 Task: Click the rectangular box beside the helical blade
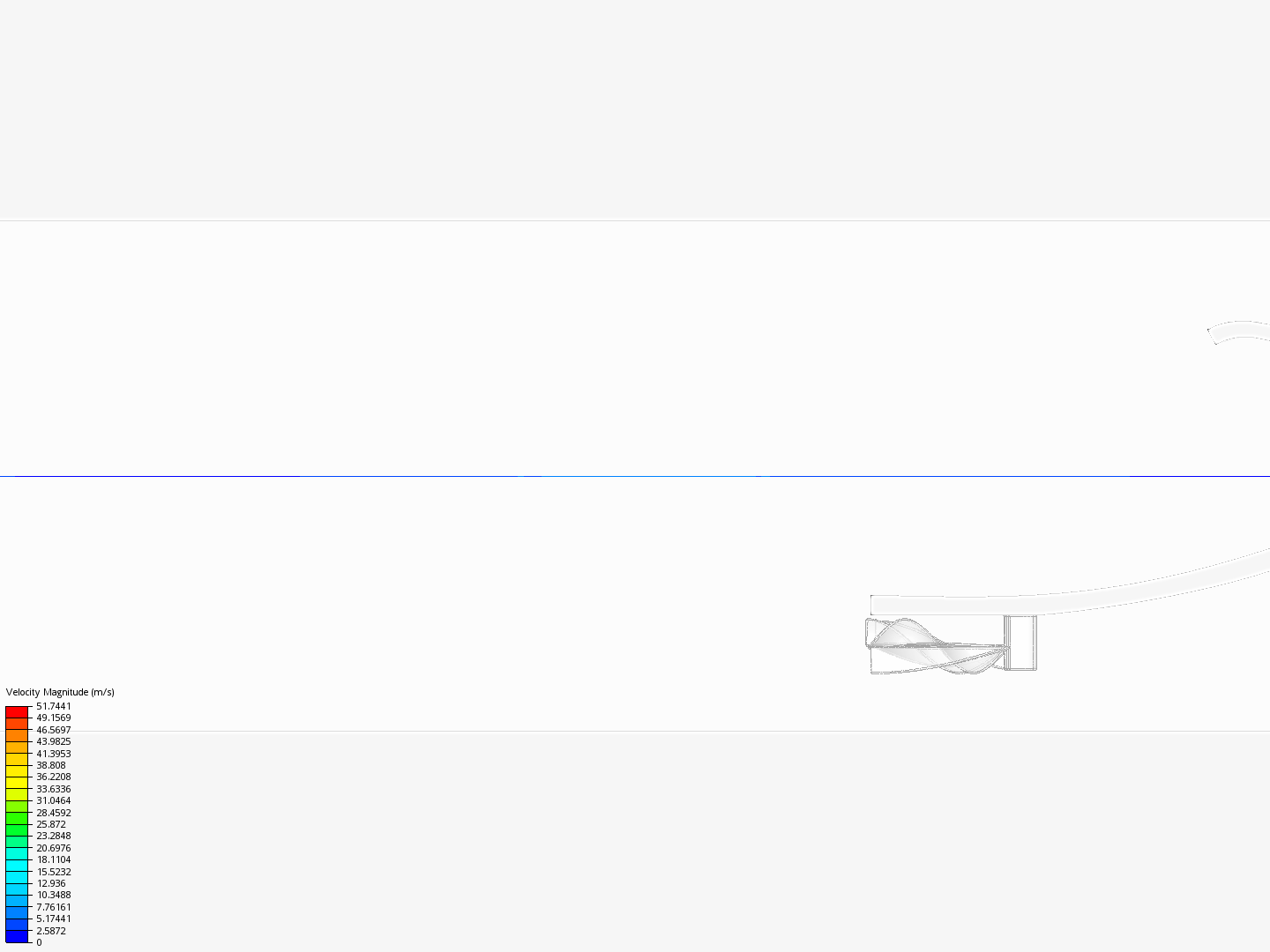point(1020,643)
